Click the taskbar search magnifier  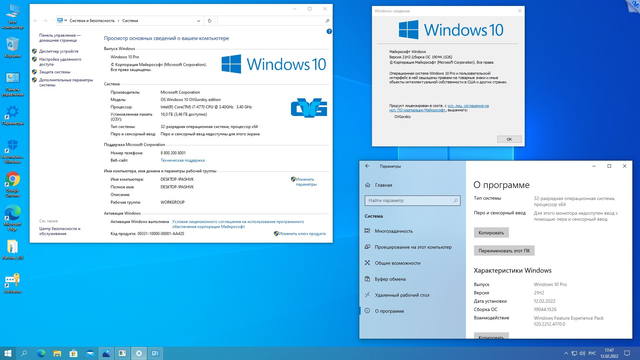tap(24, 353)
